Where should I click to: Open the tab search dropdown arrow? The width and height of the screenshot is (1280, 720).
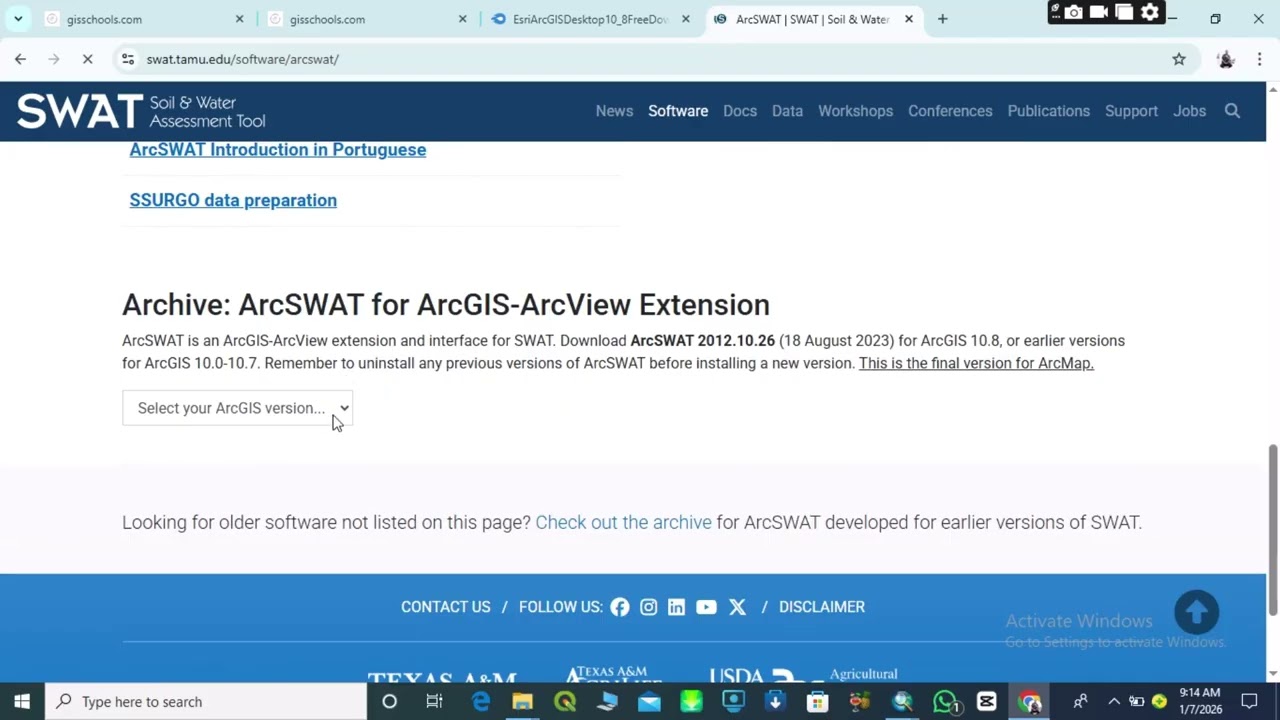[18, 19]
